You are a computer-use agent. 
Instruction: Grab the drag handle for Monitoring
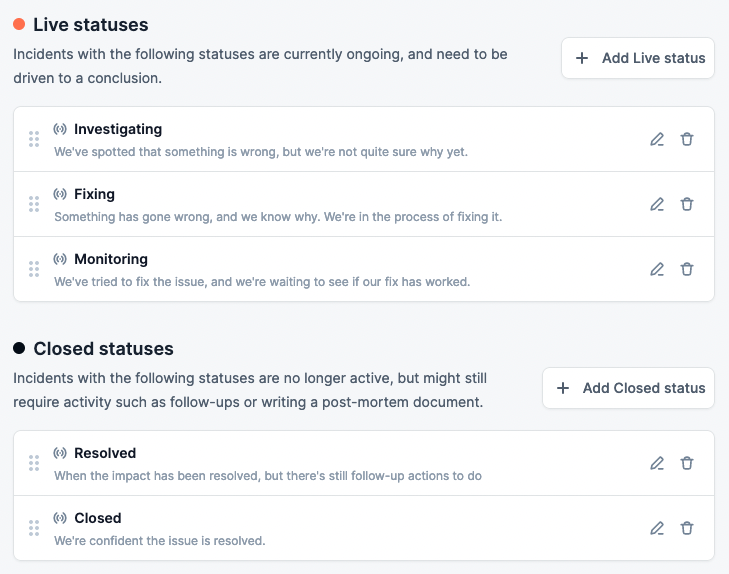pos(34,269)
